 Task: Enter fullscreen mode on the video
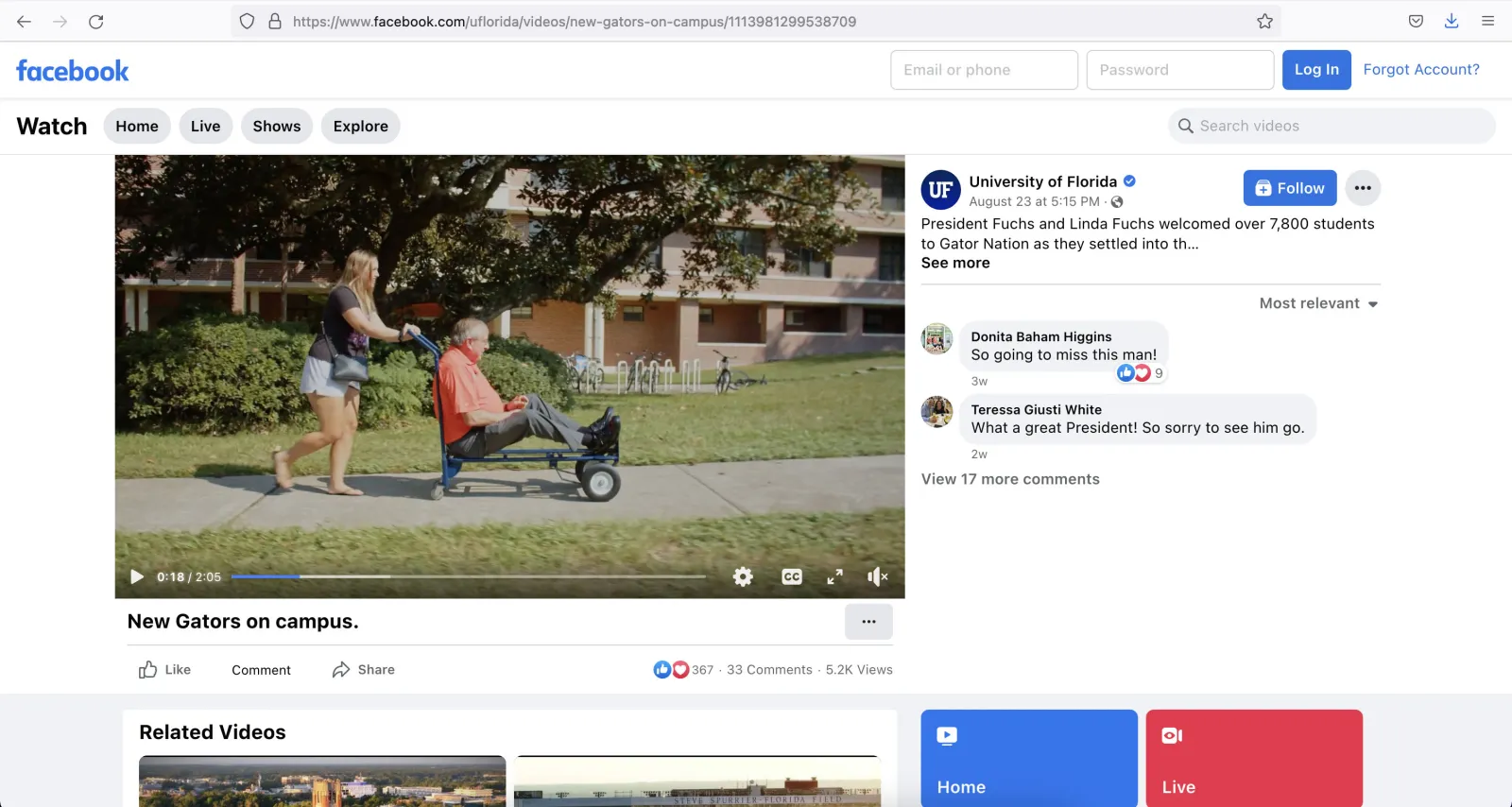(x=834, y=576)
